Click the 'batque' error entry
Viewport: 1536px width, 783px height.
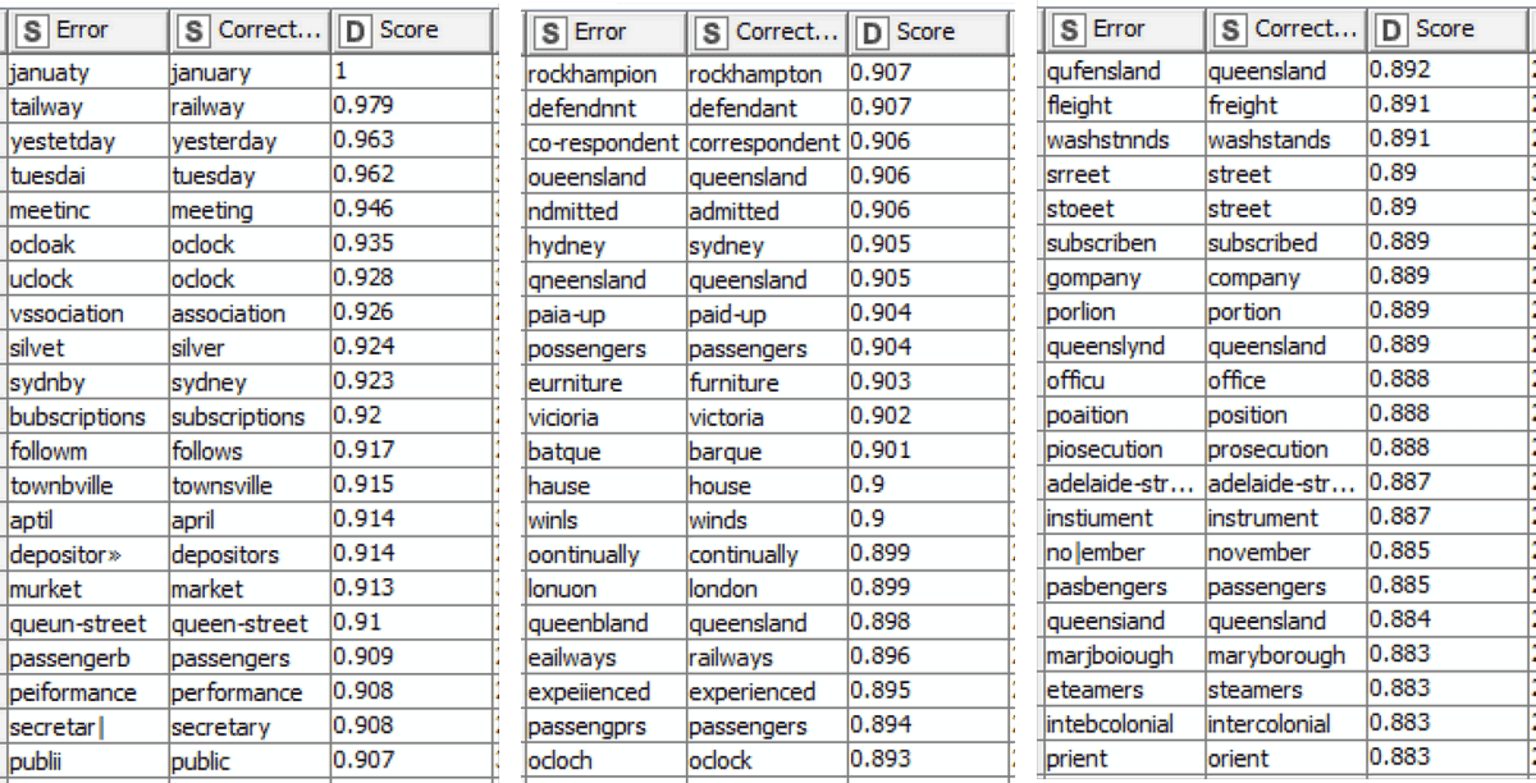[x=605, y=452]
